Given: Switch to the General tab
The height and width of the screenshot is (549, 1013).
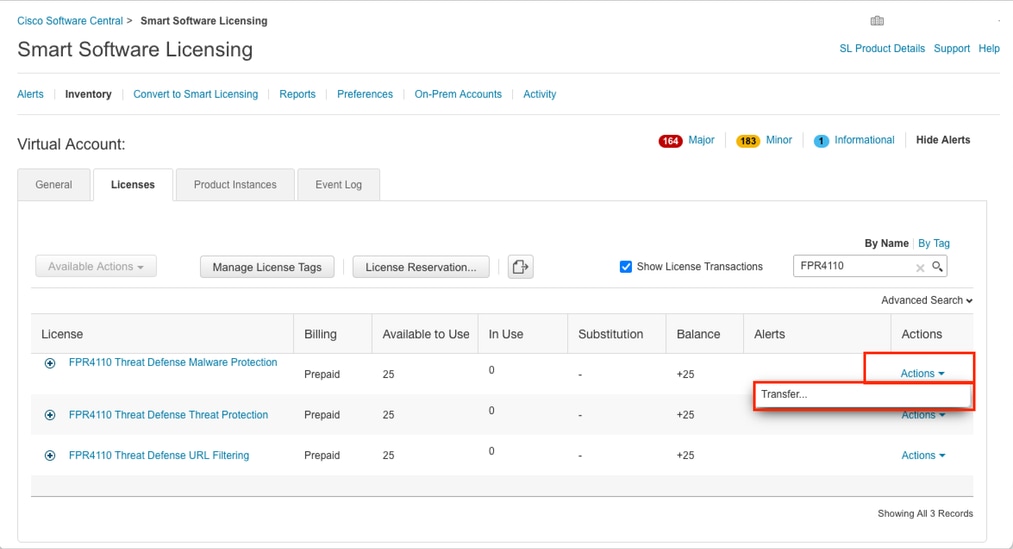Looking at the screenshot, I should tap(54, 185).
